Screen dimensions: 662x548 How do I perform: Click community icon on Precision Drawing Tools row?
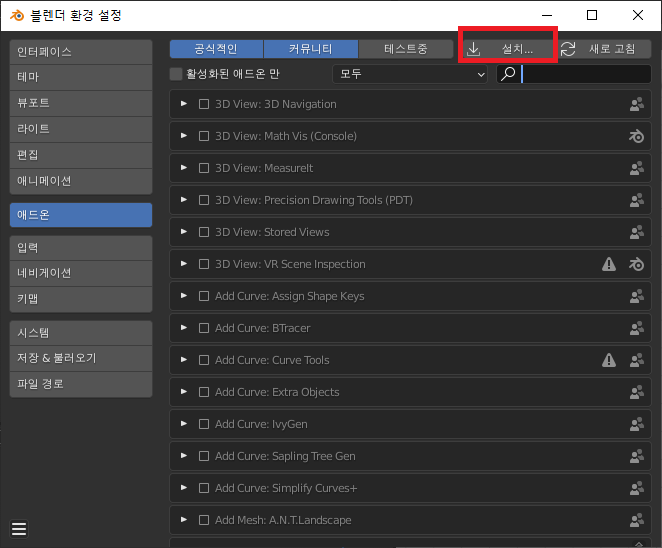tap(637, 200)
